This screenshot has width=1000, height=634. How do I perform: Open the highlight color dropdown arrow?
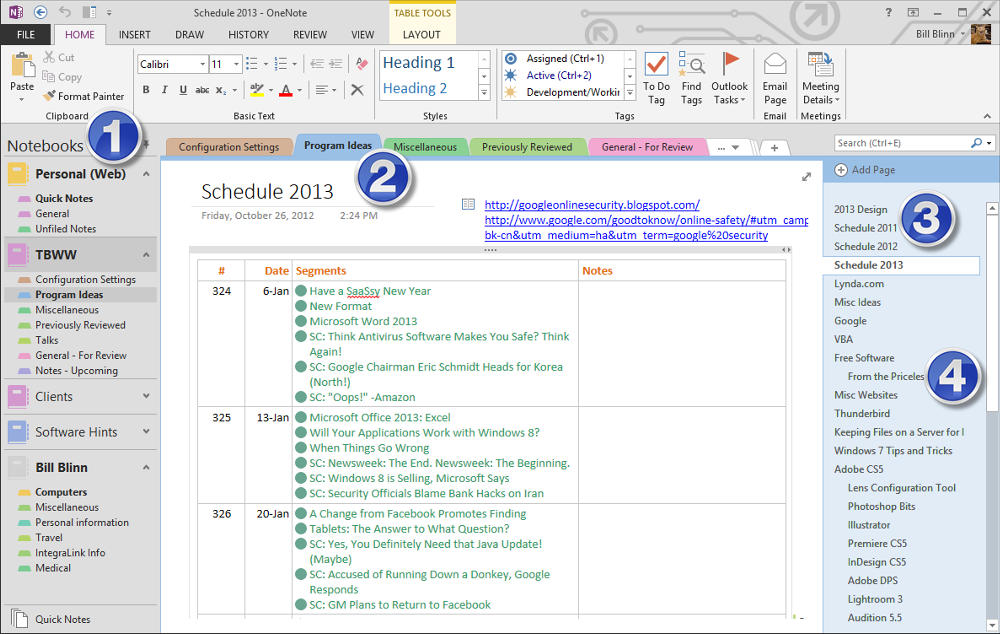[270, 90]
